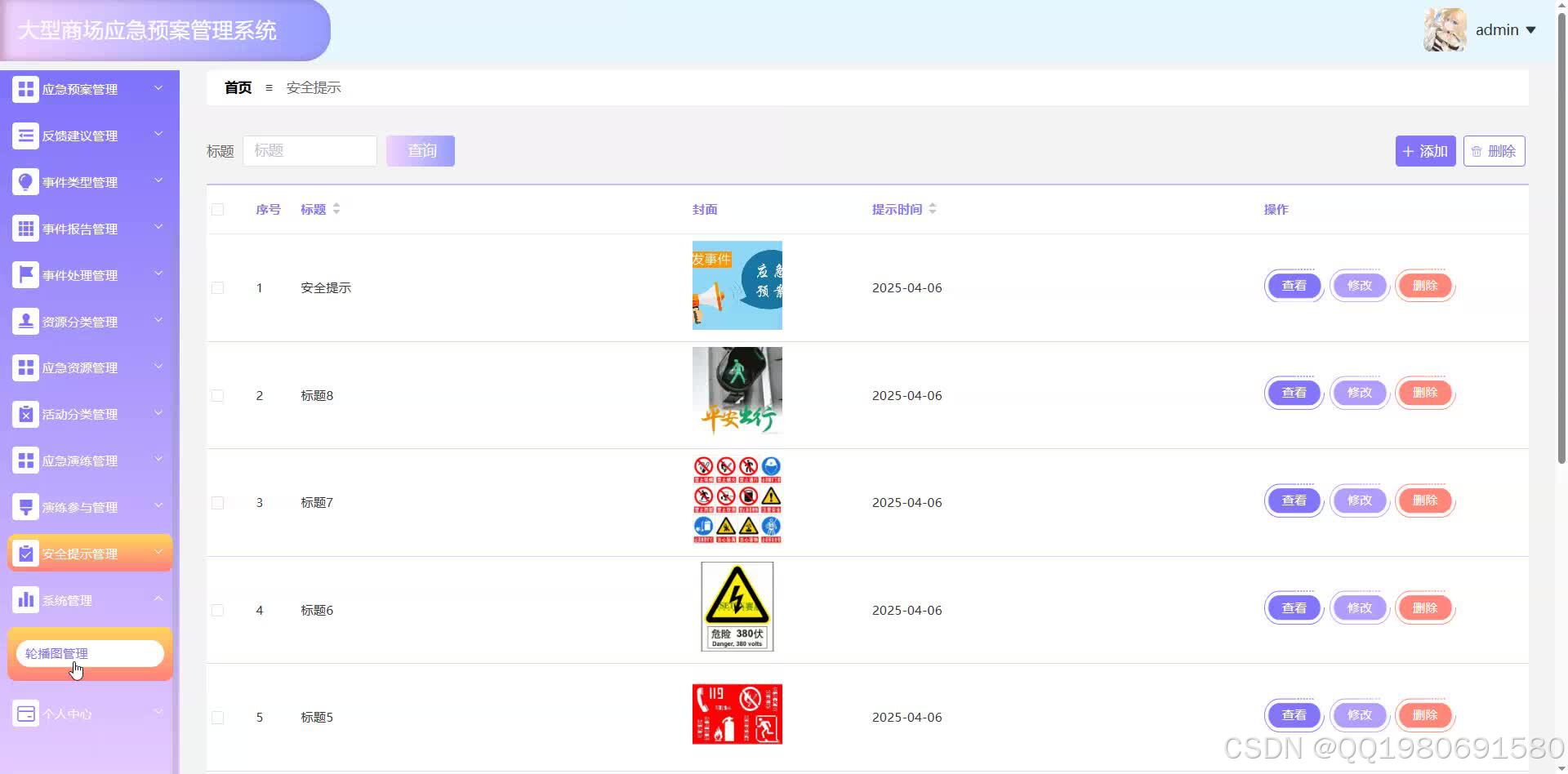This screenshot has height=774, width=1568.
Task: Tick the checkbox for row 标题7
Action: 217,503
